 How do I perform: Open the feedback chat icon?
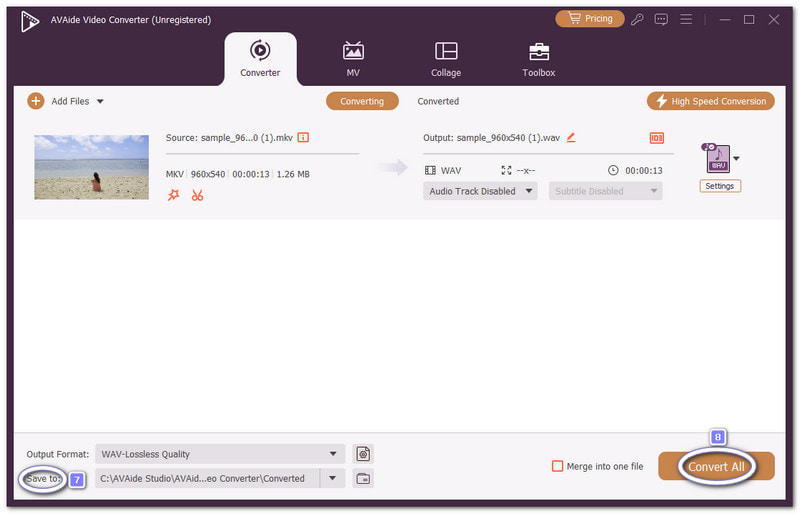click(x=661, y=19)
